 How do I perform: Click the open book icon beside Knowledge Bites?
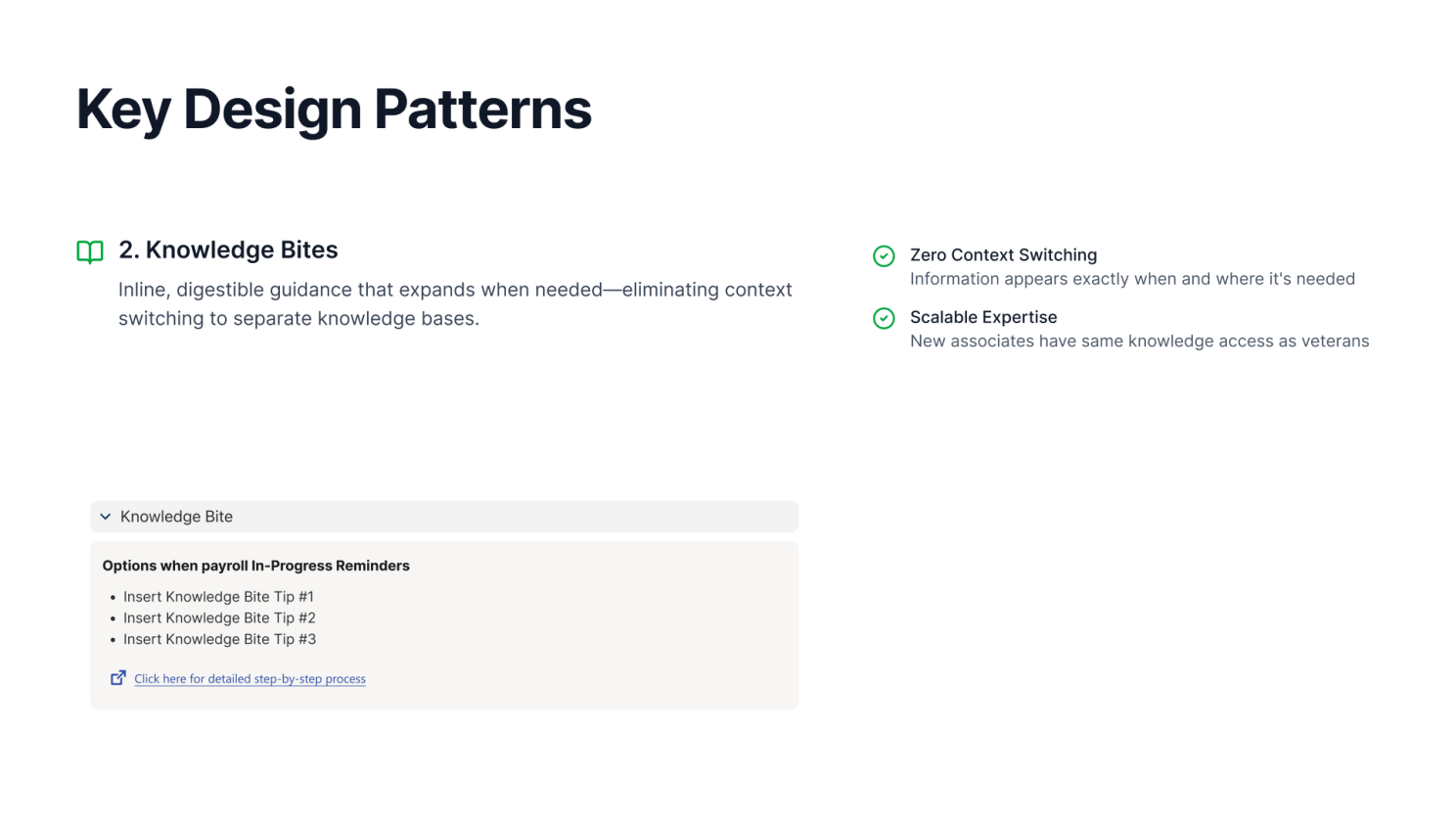(x=90, y=252)
